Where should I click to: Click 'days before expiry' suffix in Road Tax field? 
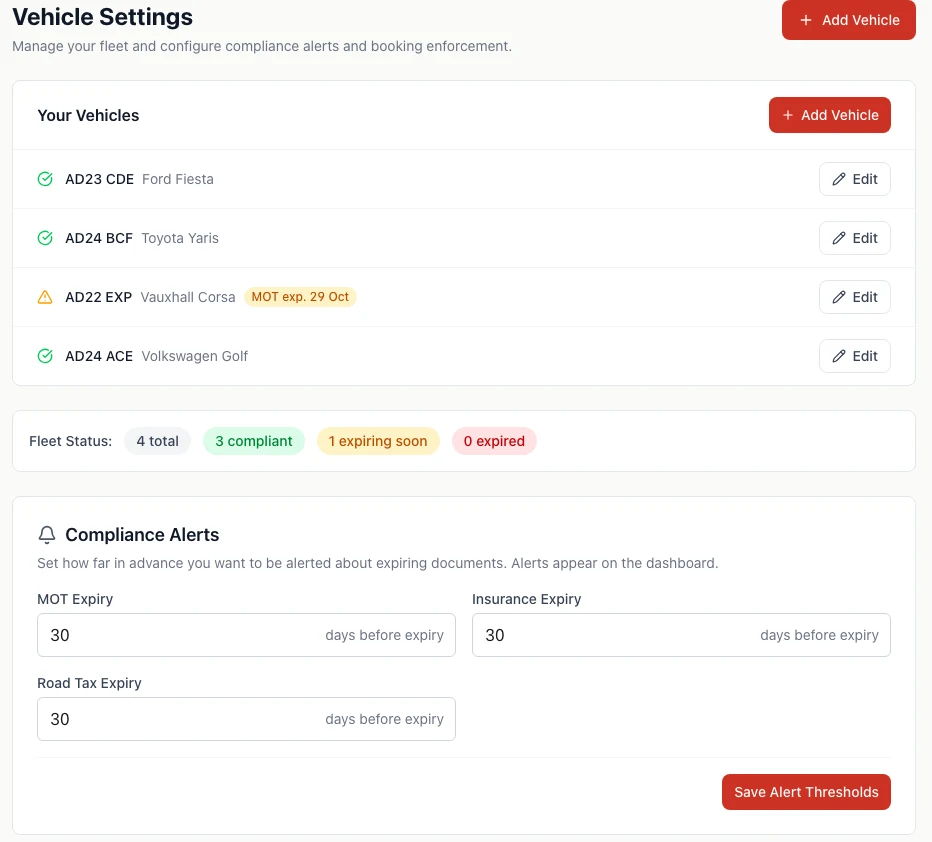point(385,719)
